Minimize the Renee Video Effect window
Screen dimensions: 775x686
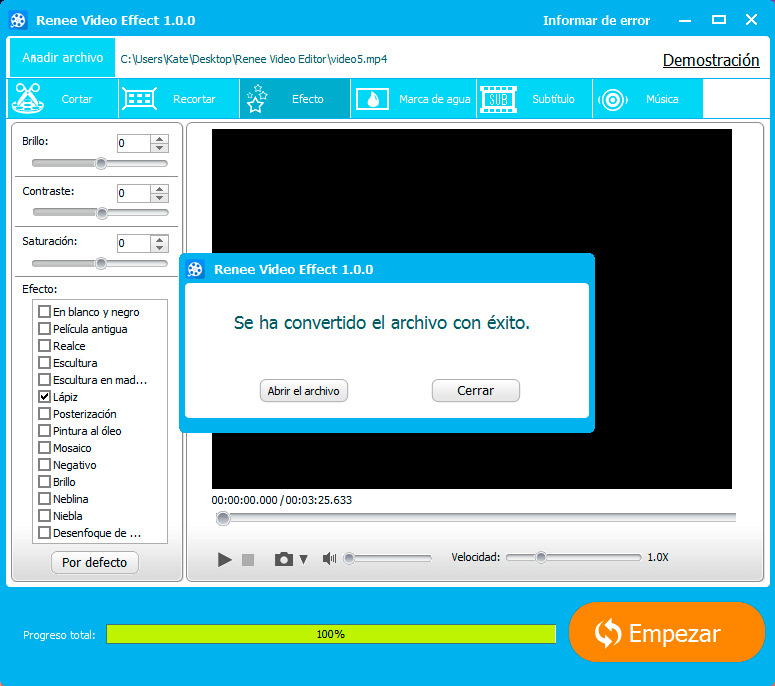(x=685, y=20)
